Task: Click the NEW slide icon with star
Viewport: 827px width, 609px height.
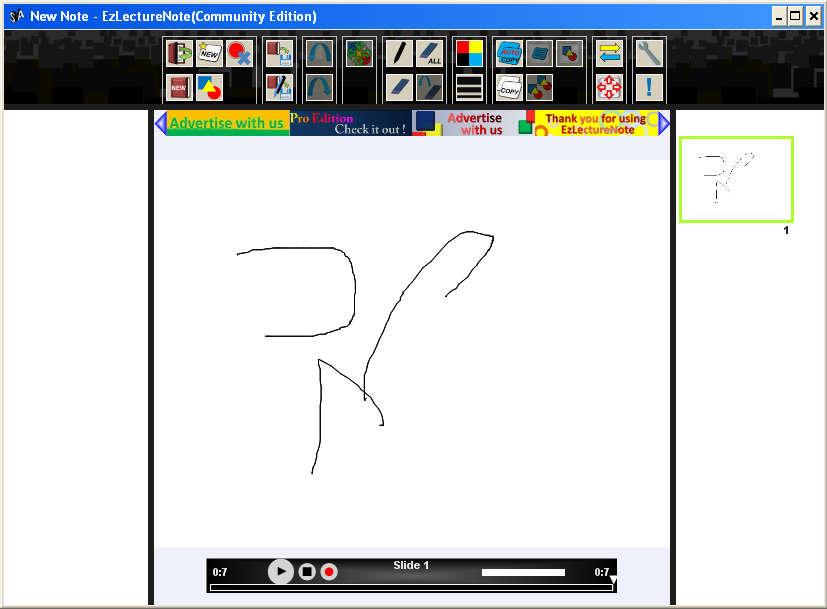Action: (209, 53)
